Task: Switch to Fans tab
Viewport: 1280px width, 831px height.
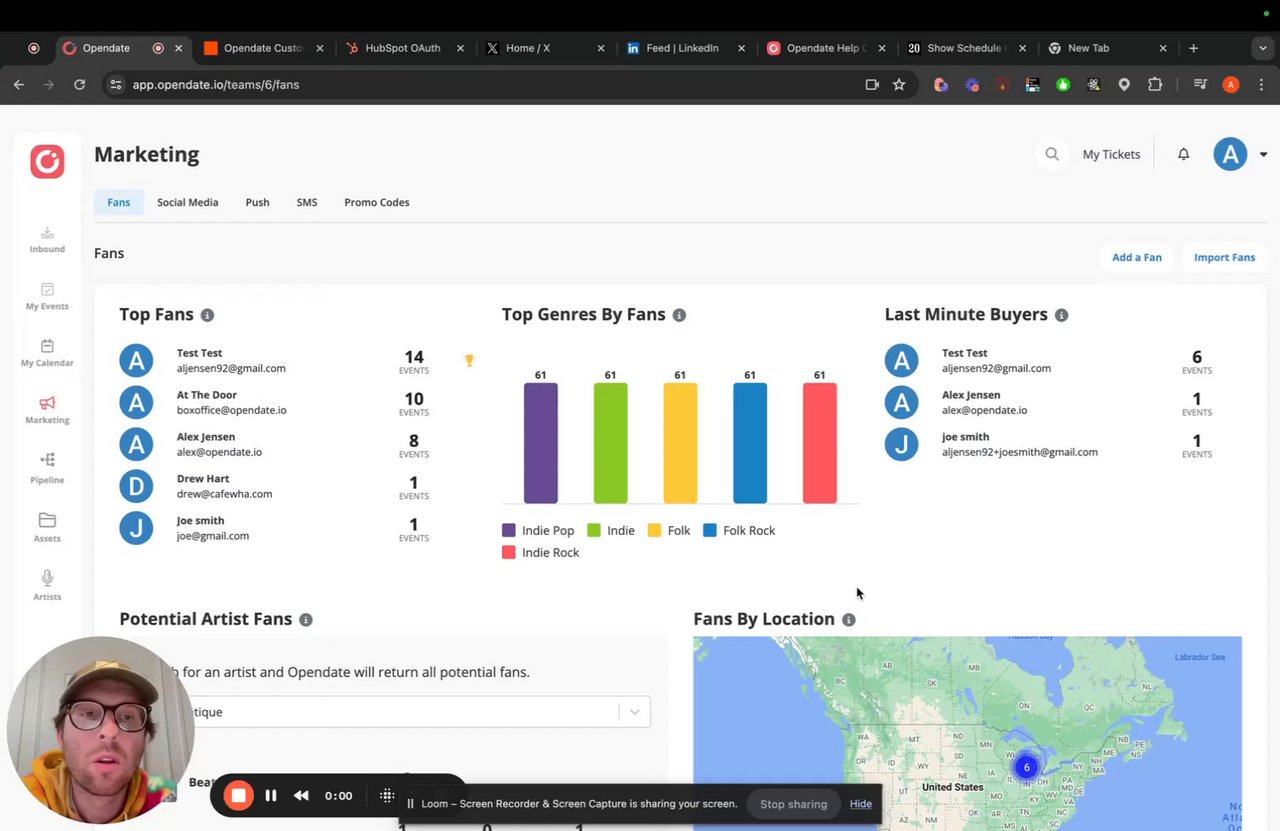Action: click(119, 202)
